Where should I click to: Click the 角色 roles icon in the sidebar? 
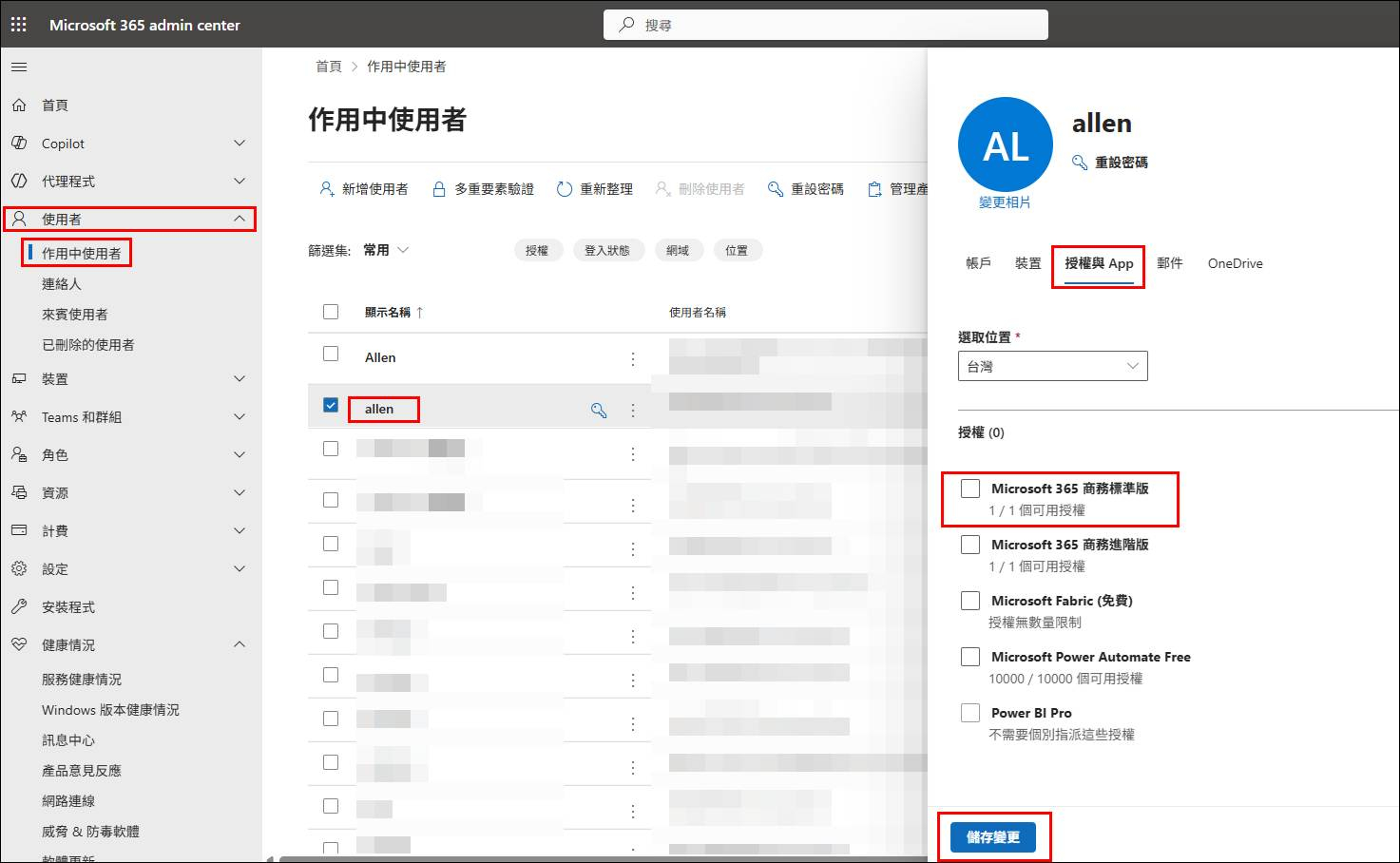point(19,455)
